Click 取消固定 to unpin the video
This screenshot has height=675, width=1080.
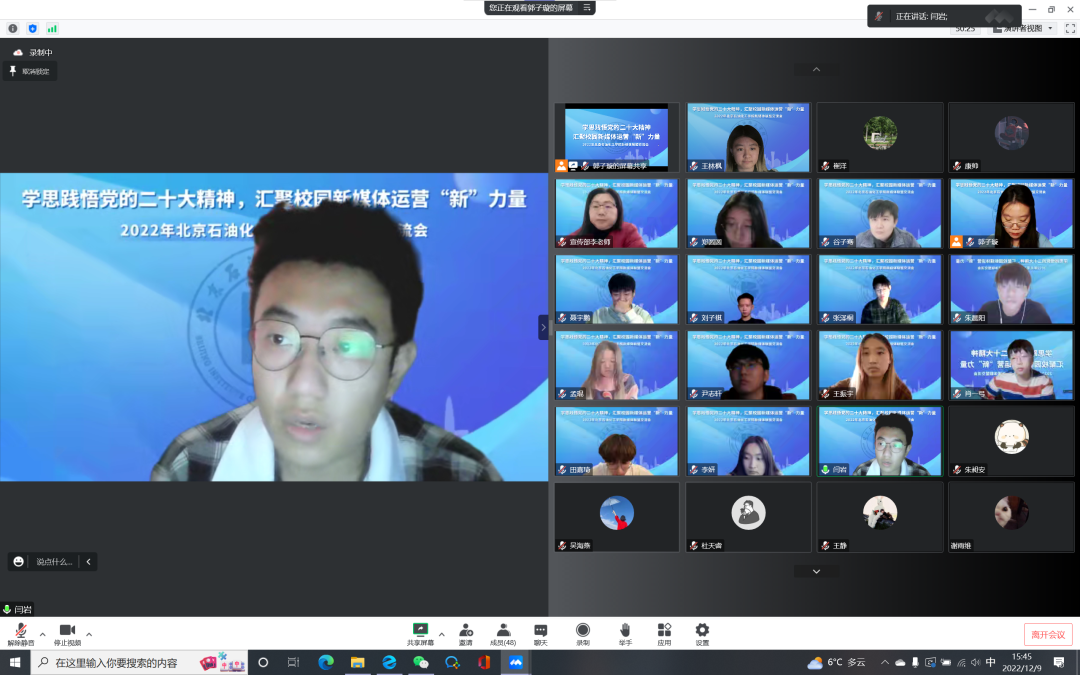point(31,72)
